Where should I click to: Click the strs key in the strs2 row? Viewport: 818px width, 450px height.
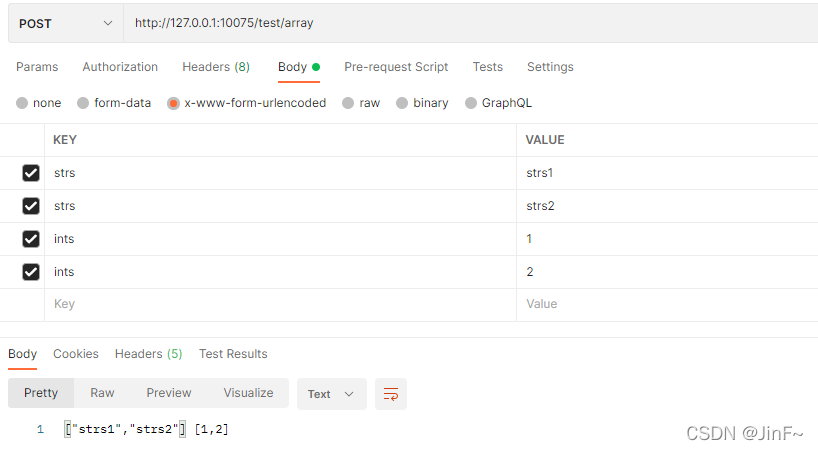click(281, 206)
